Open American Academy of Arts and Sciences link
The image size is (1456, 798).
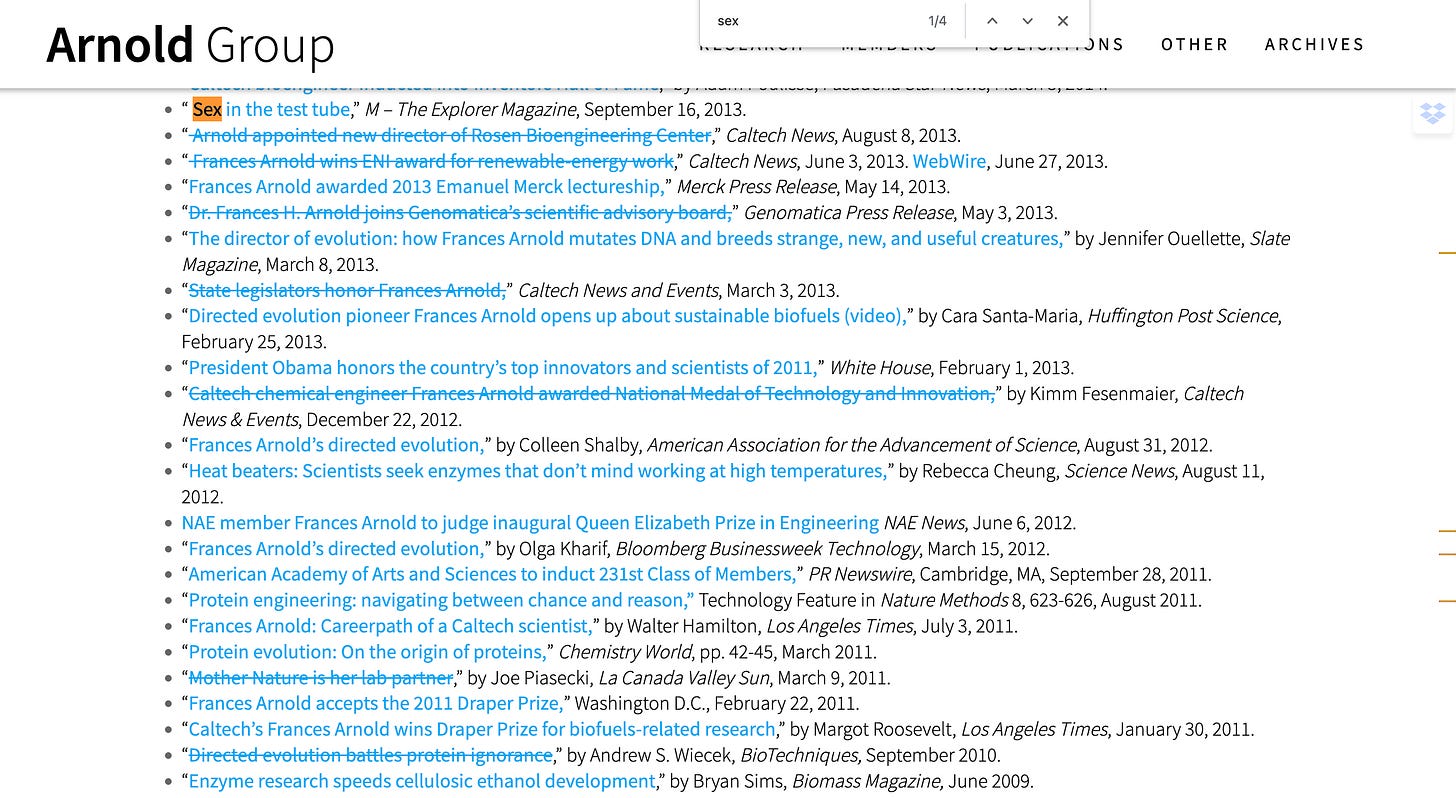492,575
